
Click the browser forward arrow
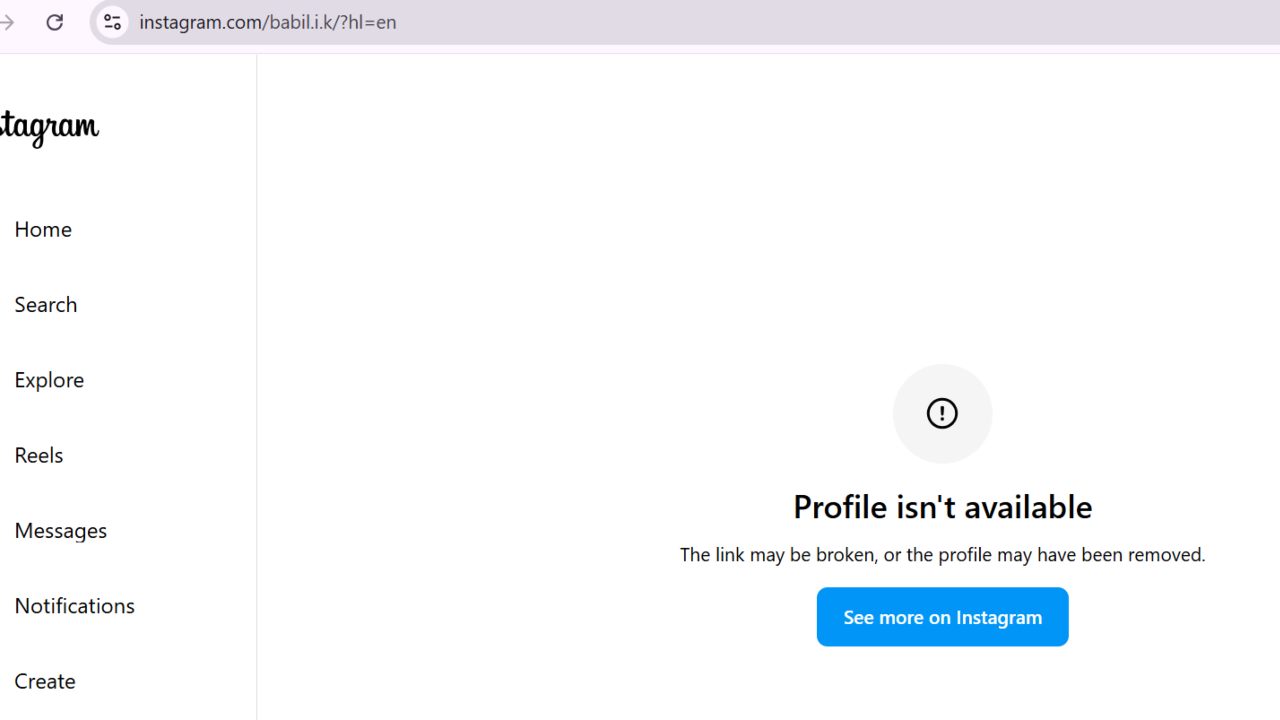(7, 22)
